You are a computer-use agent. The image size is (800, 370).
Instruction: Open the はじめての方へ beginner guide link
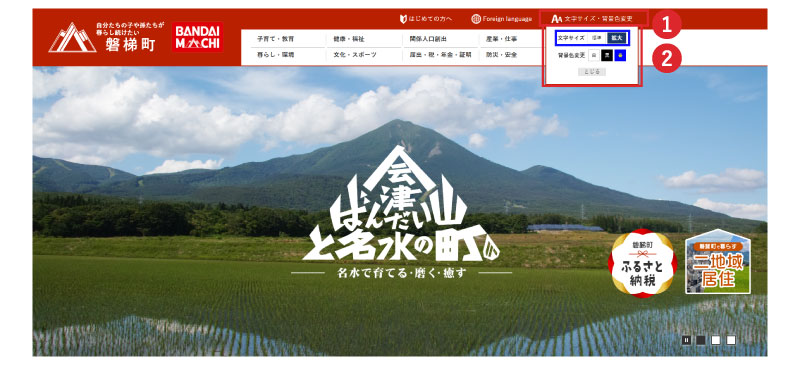point(426,19)
